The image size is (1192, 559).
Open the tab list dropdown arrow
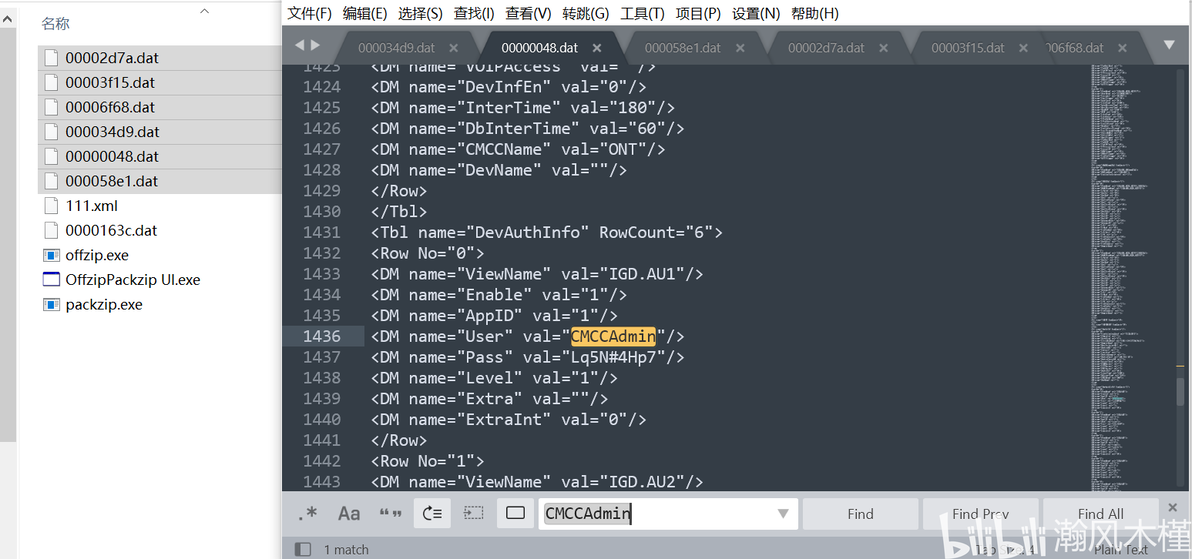click(x=1170, y=46)
